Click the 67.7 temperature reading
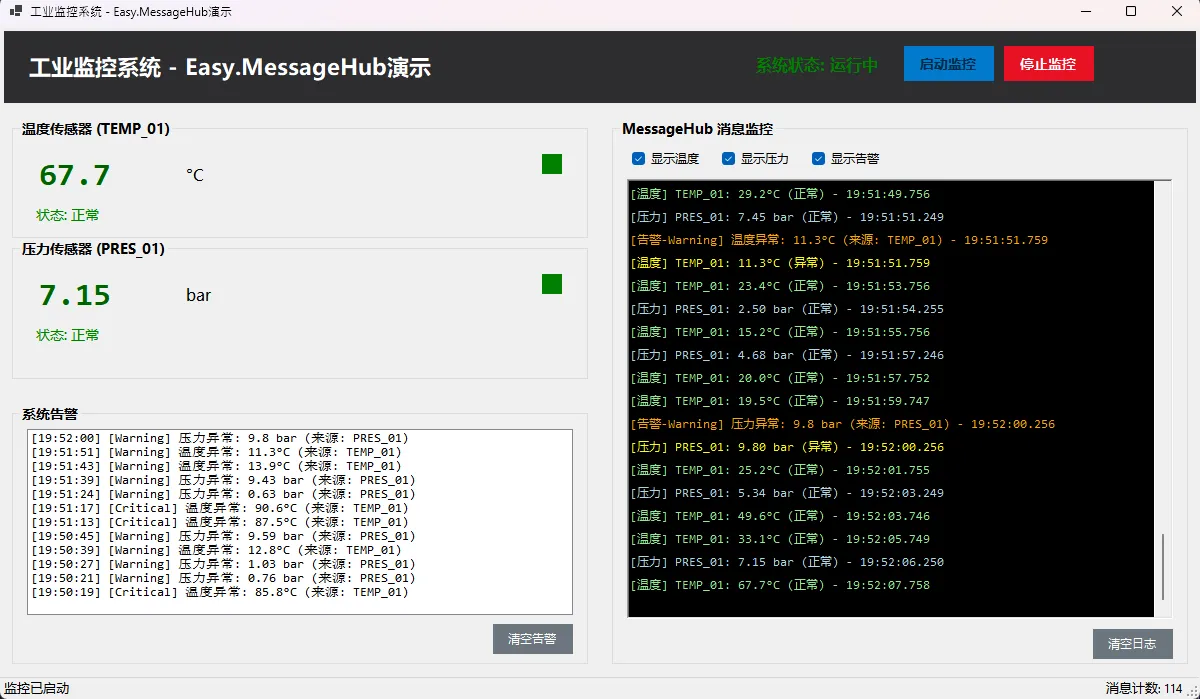 tap(75, 176)
